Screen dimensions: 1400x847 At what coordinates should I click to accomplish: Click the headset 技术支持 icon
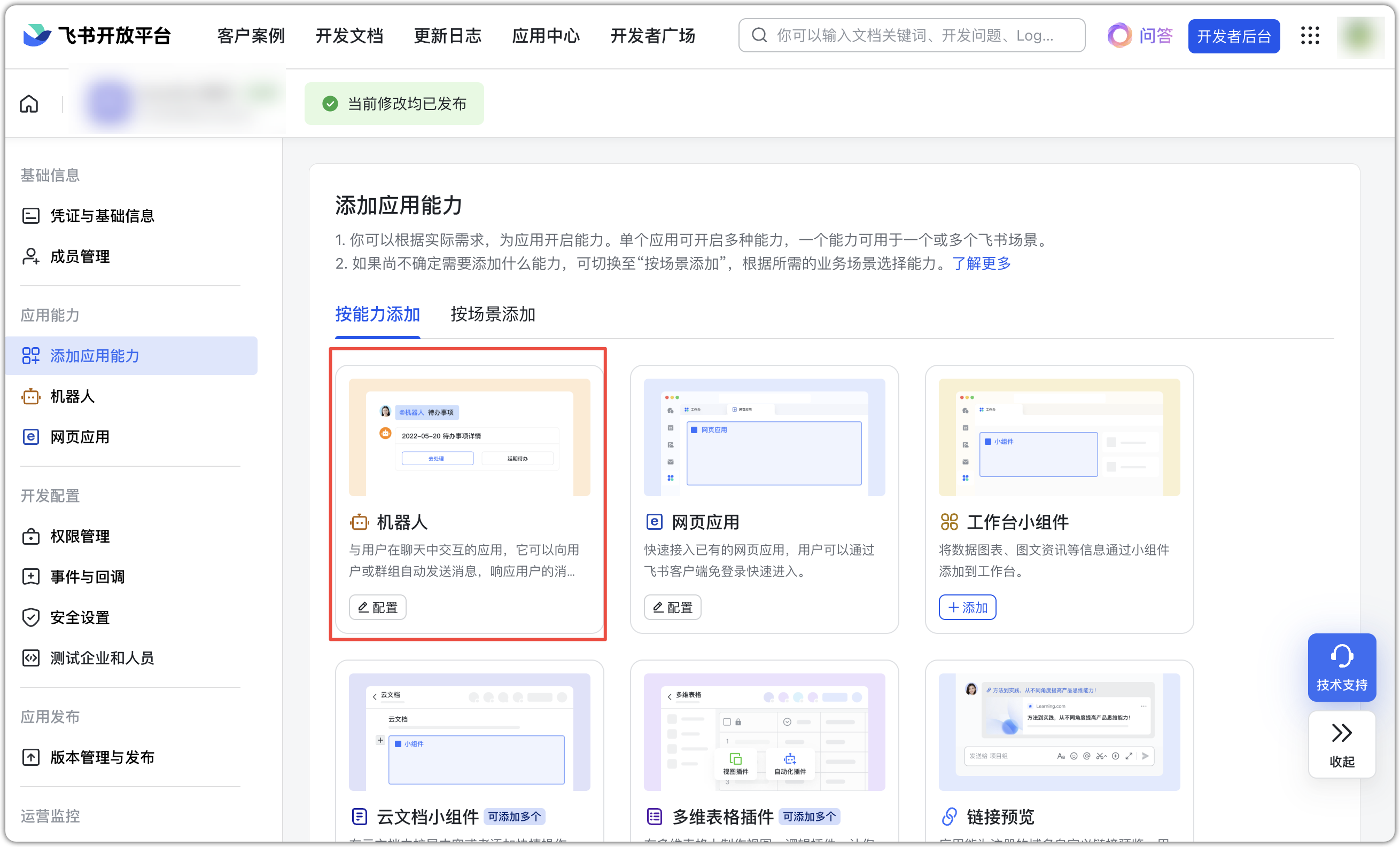pos(1341,656)
